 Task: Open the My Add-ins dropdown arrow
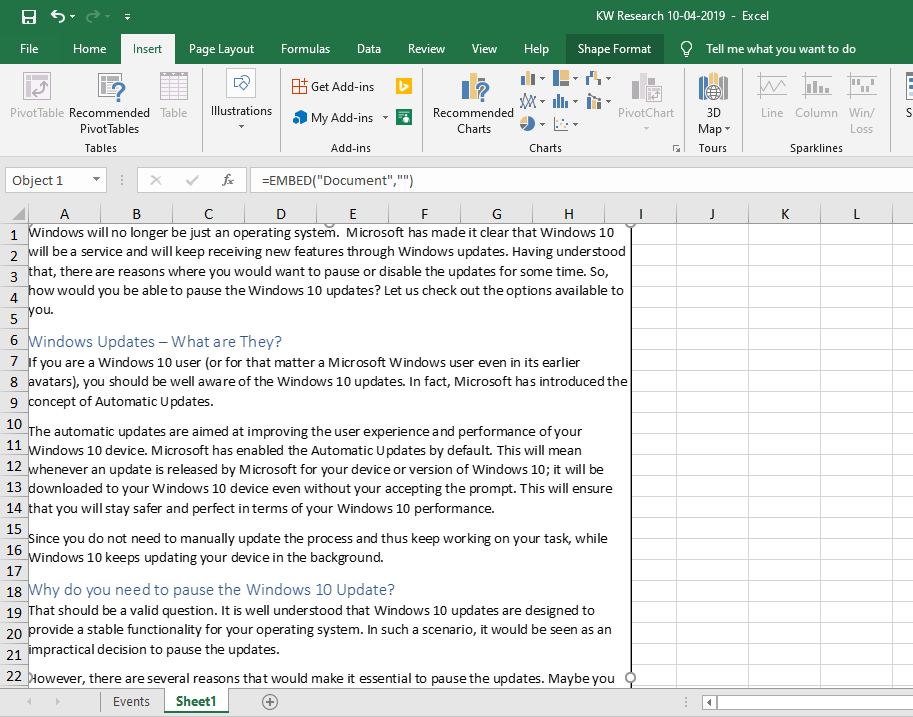click(x=385, y=118)
